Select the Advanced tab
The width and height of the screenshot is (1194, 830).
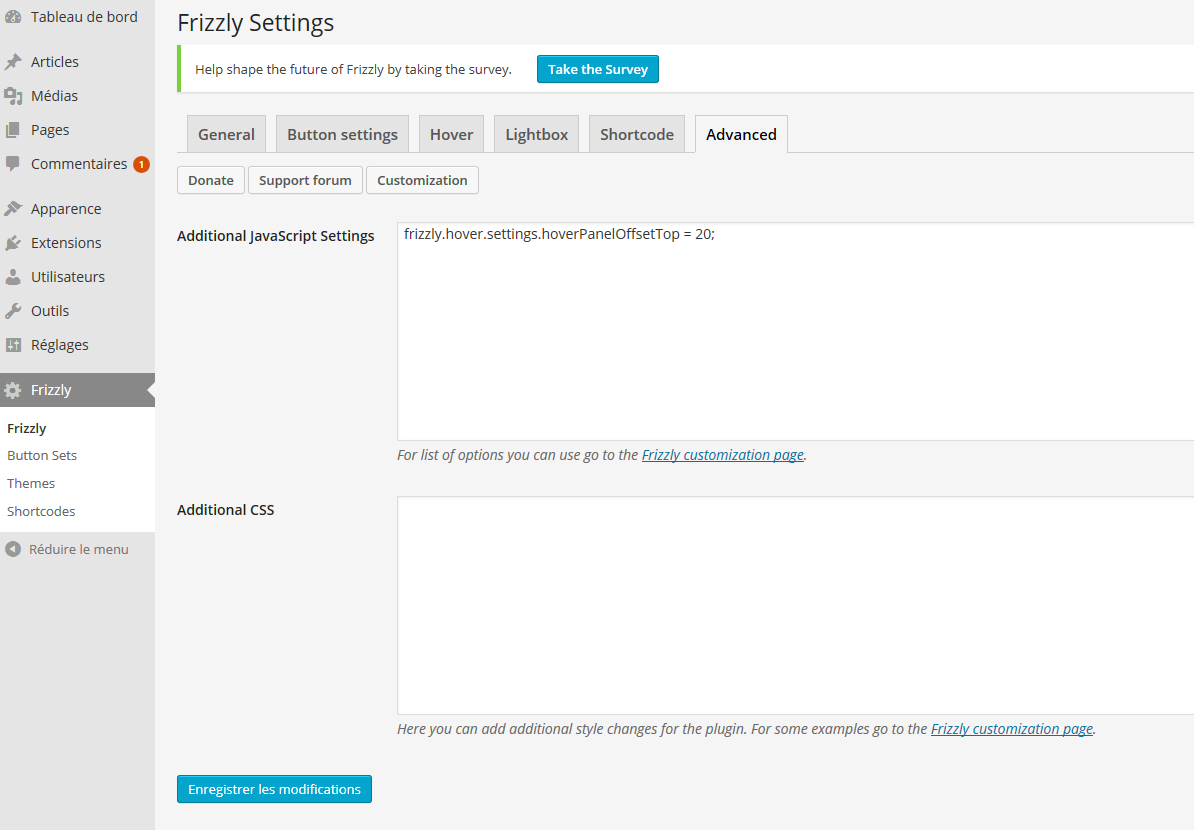tap(741, 134)
